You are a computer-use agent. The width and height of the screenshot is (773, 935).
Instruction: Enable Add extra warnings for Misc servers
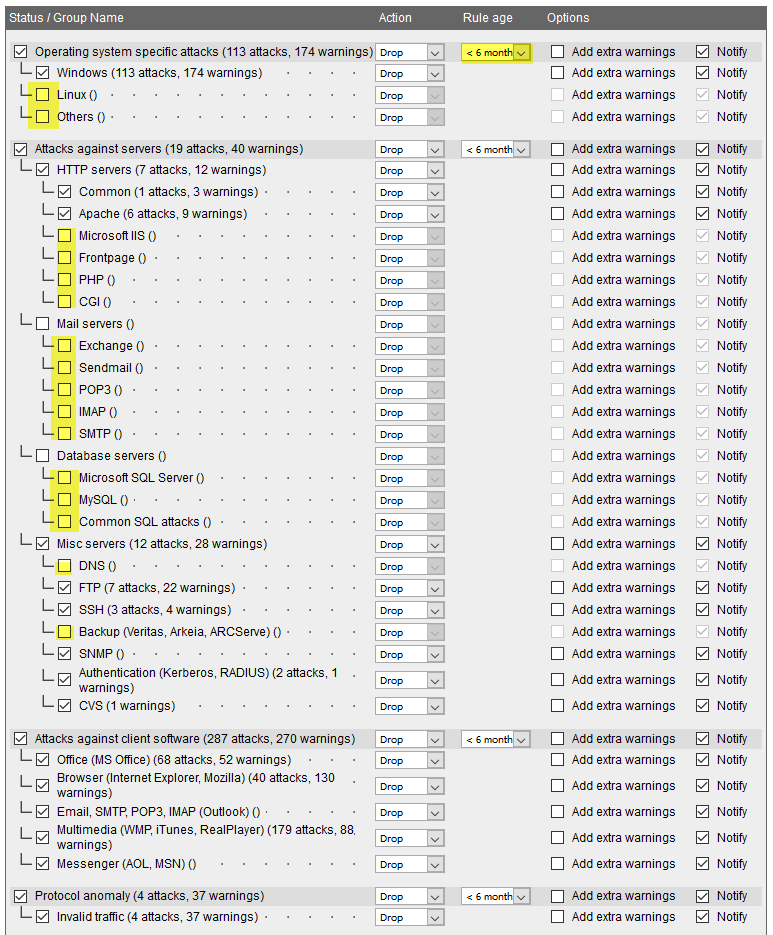(558, 544)
